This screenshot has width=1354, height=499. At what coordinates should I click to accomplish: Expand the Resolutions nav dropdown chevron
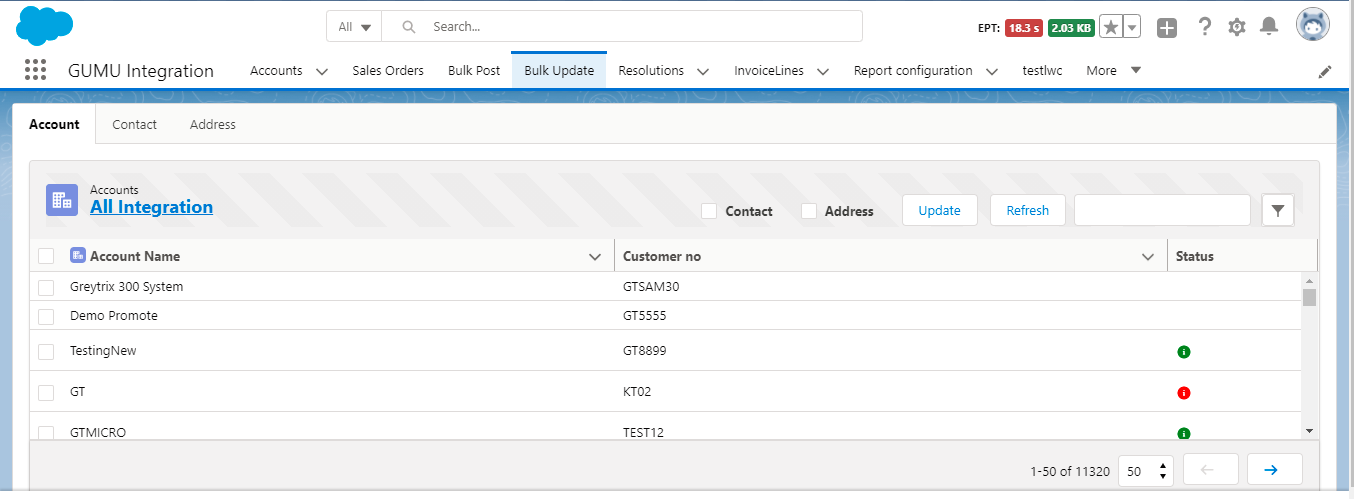(703, 72)
